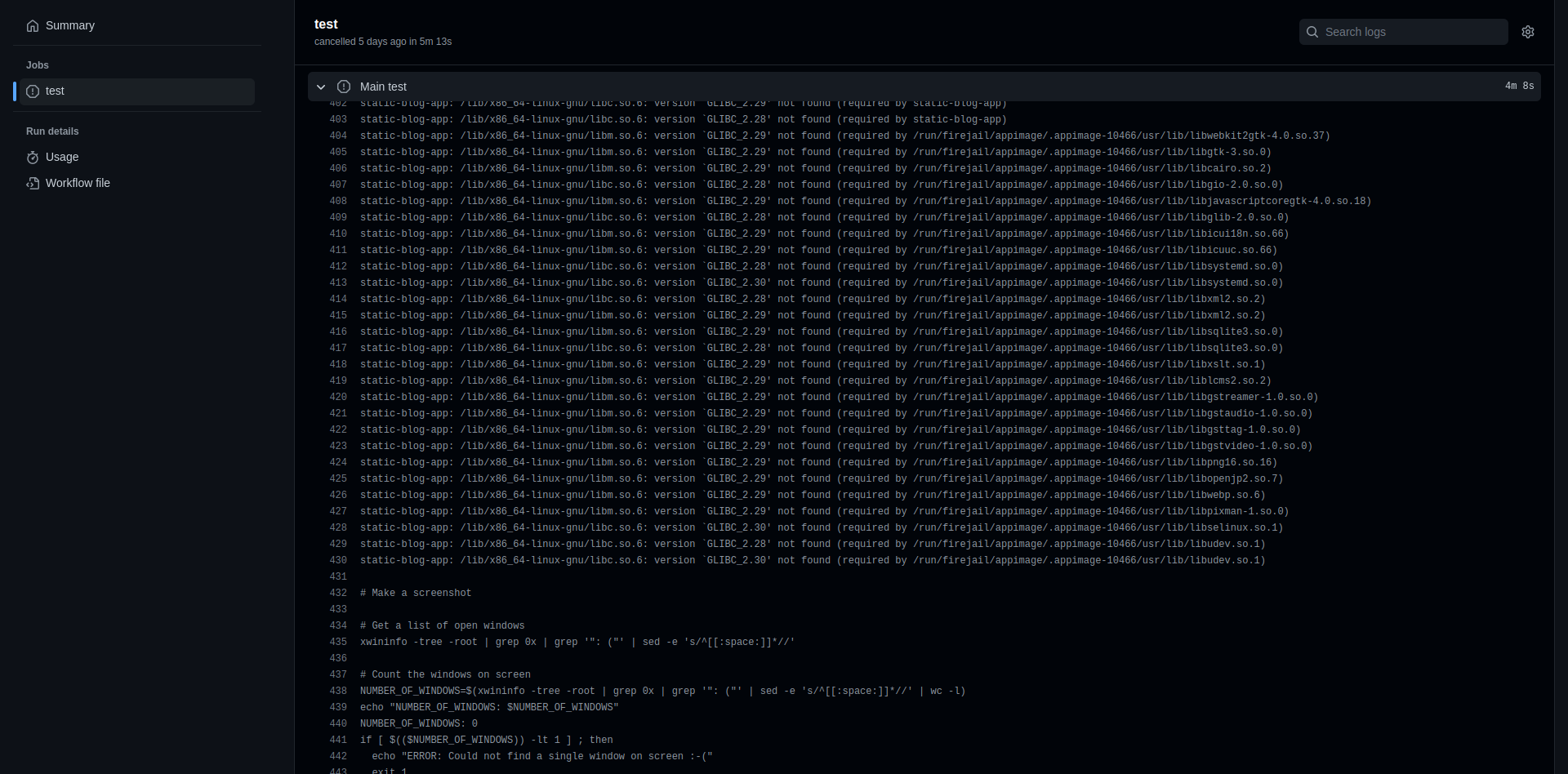Screen dimensions: 1568x774
Task: Click log line number 438
Action: tap(338, 692)
